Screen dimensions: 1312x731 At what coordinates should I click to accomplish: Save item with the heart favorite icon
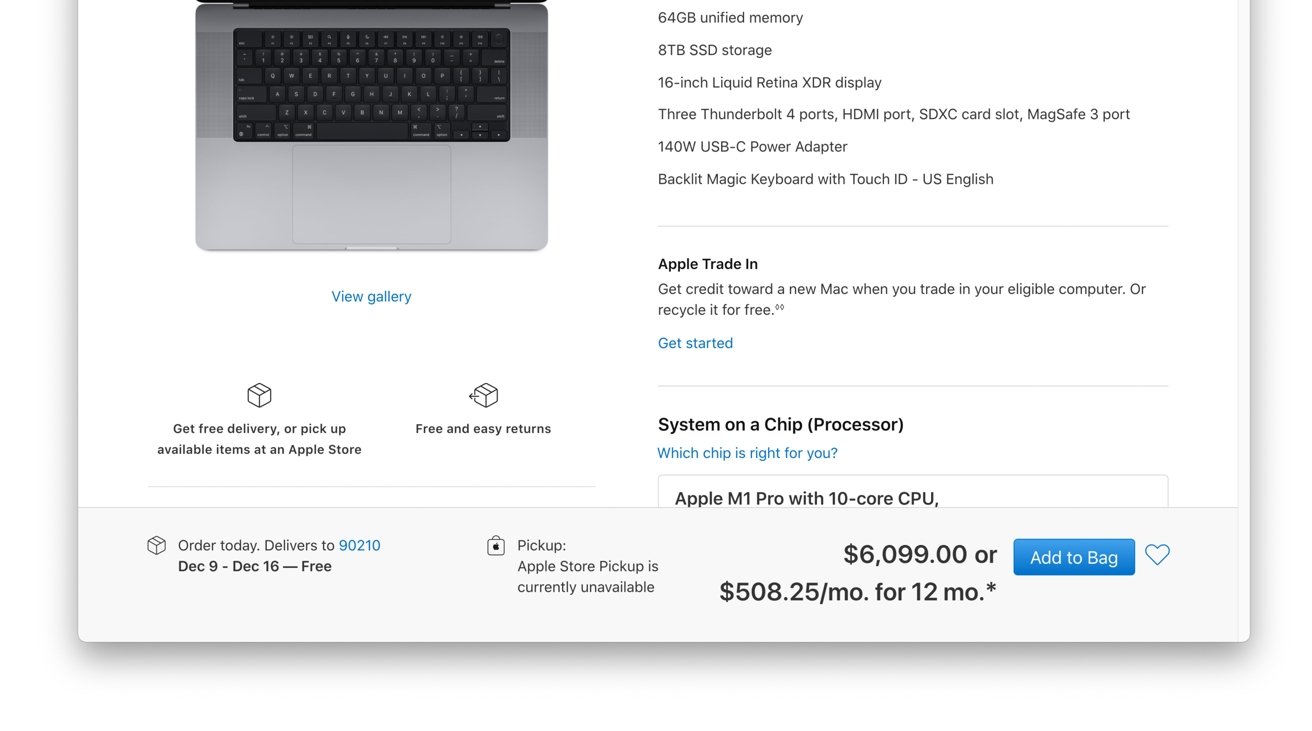click(x=1157, y=555)
